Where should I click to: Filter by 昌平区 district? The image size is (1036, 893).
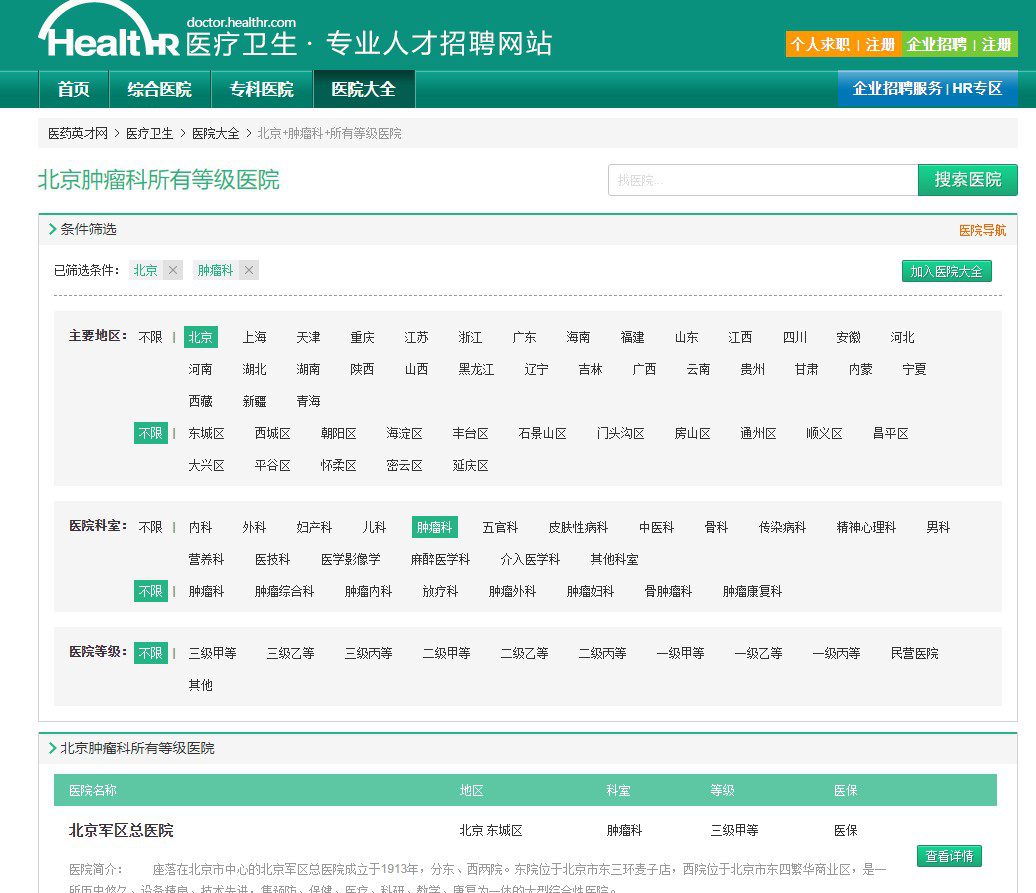click(891, 433)
